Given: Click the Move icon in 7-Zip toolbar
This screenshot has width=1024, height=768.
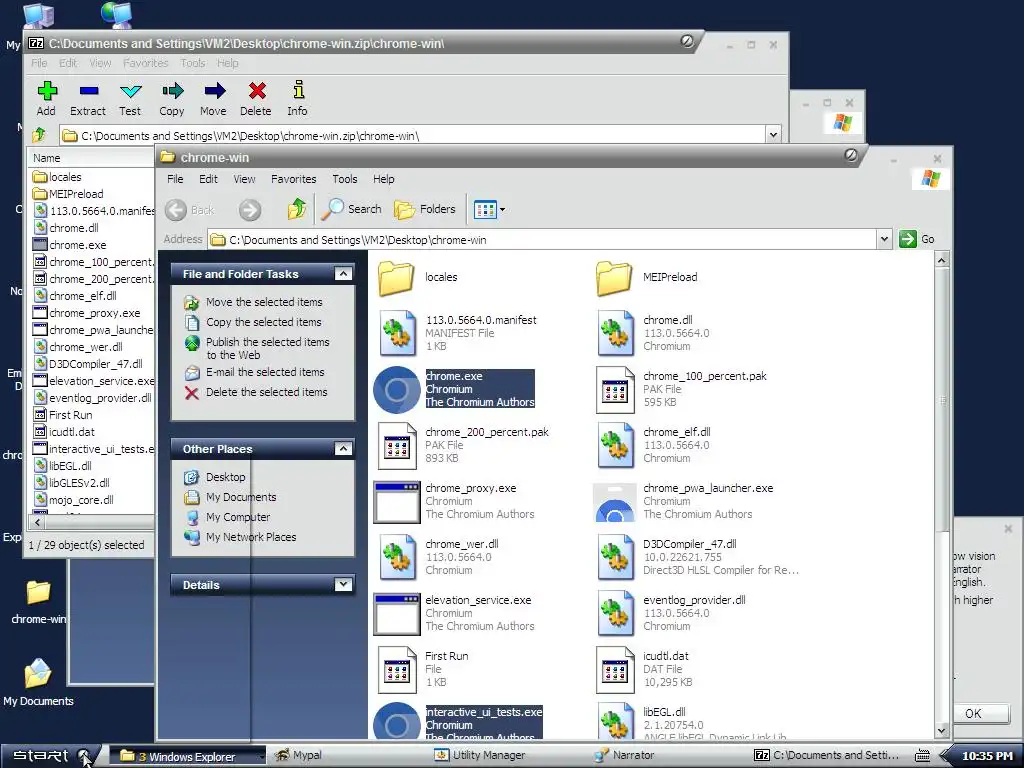Looking at the screenshot, I should click(x=214, y=99).
